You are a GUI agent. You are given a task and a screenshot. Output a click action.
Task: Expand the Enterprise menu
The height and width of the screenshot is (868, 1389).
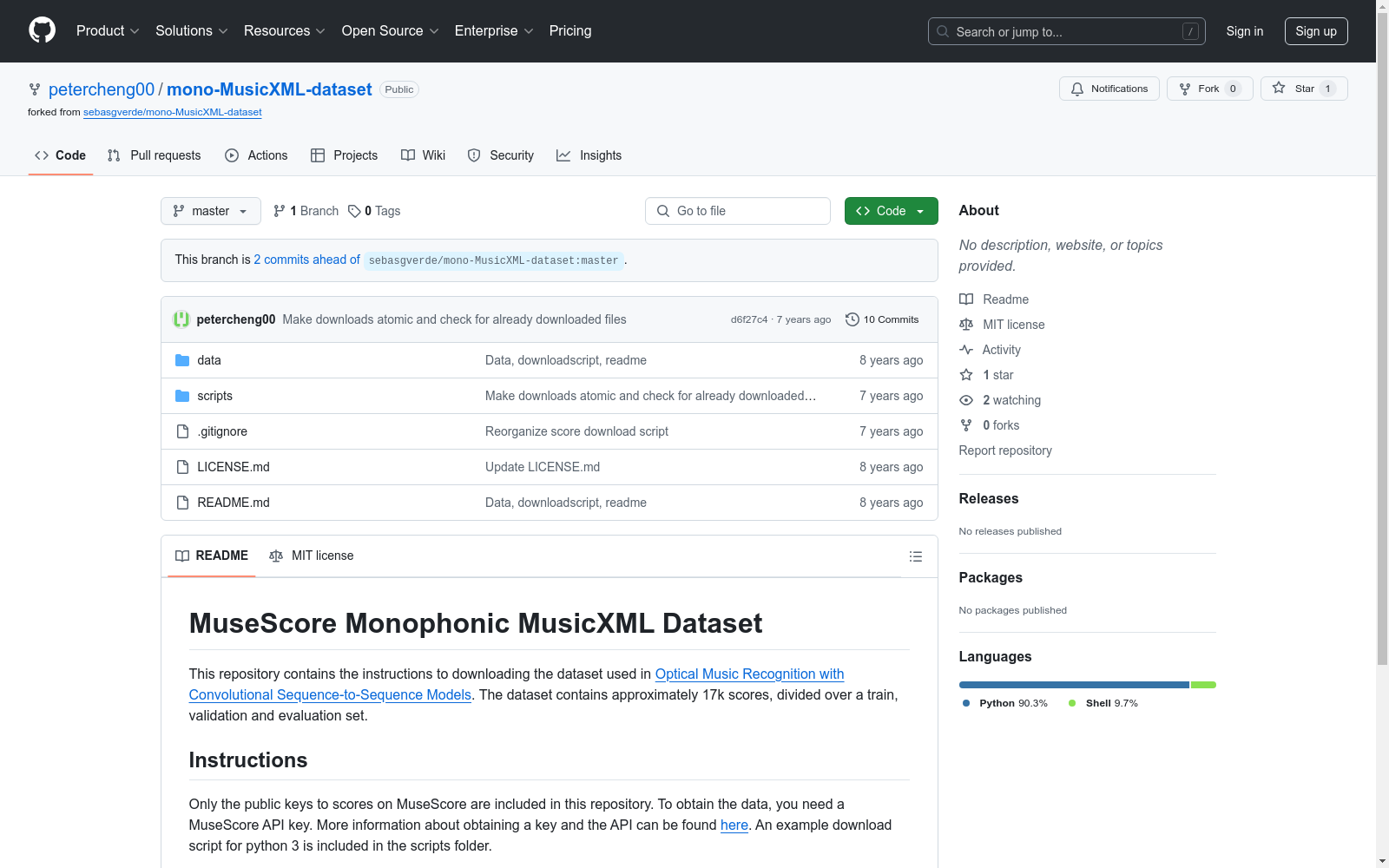(494, 31)
